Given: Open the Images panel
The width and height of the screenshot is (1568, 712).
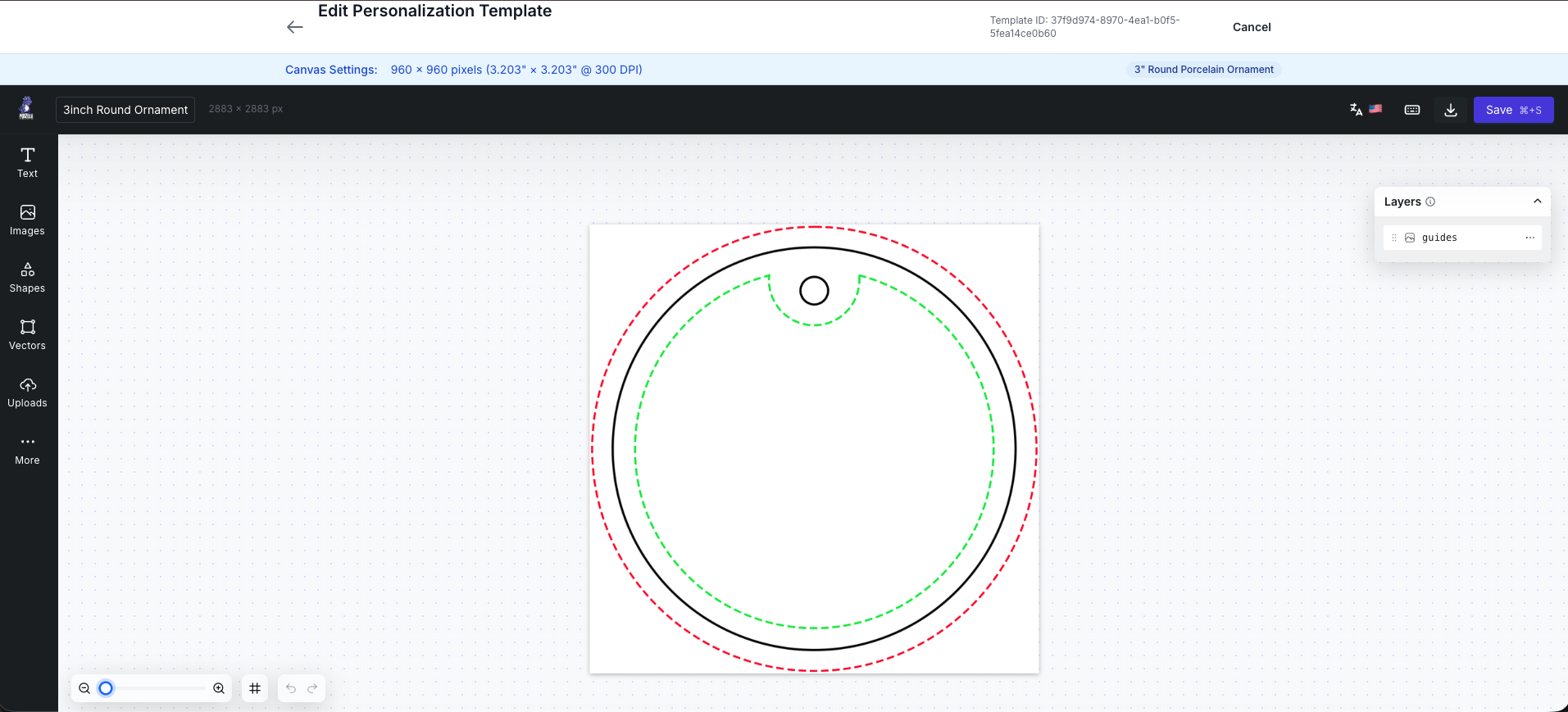Looking at the screenshot, I should (27, 220).
